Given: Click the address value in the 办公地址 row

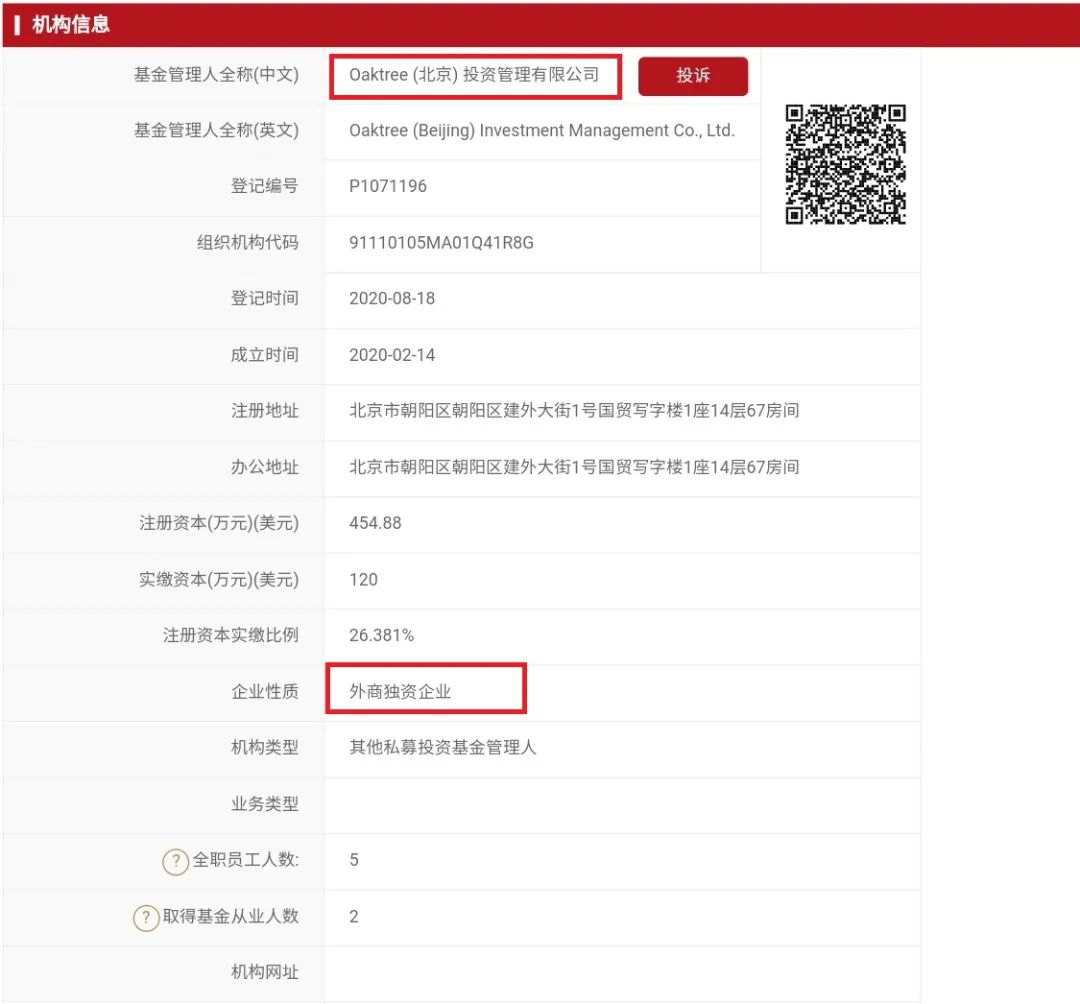Looking at the screenshot, I should pyautogui.click(x=573, y=467).
